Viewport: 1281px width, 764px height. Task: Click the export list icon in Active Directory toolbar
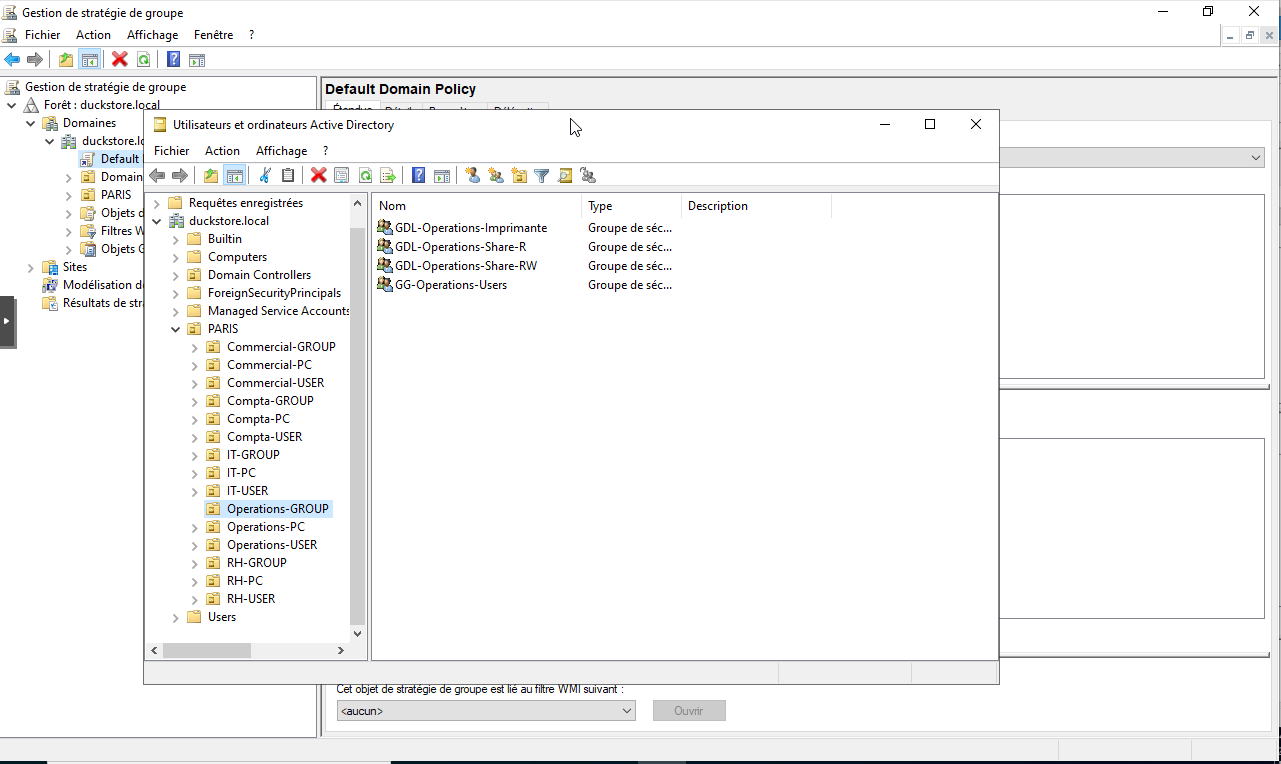click(x=388, y=176)
